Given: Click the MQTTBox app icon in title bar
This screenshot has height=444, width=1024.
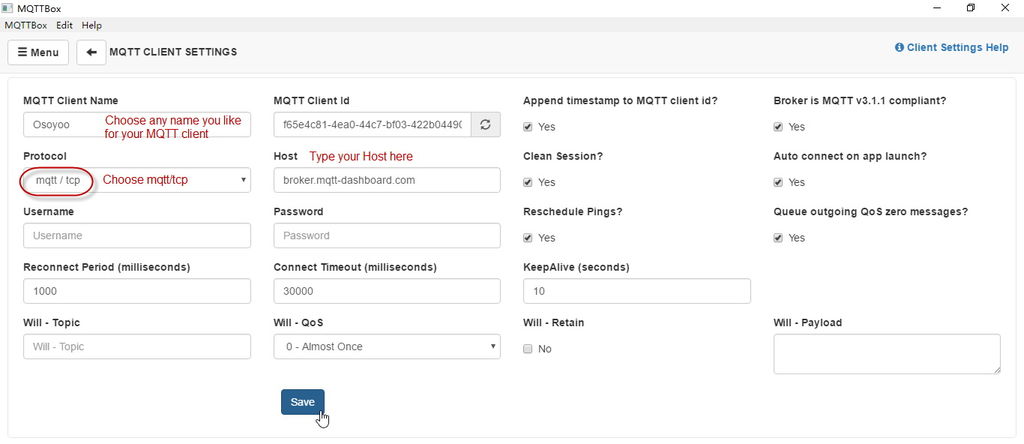Looking at the screenshot, I should pyautogui.click(x=8, y=8).
